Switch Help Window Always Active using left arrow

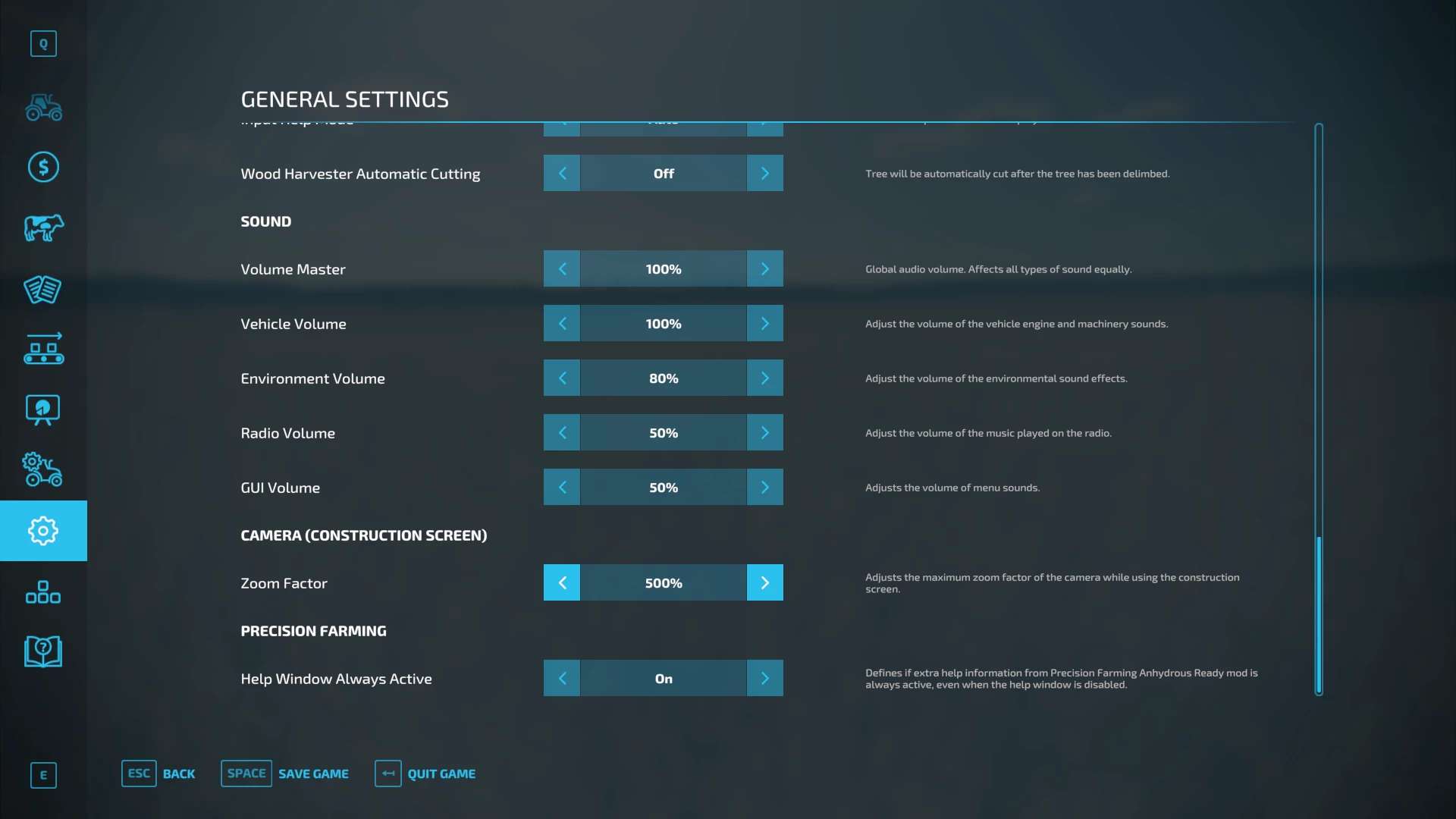click(x=562, y=679)
